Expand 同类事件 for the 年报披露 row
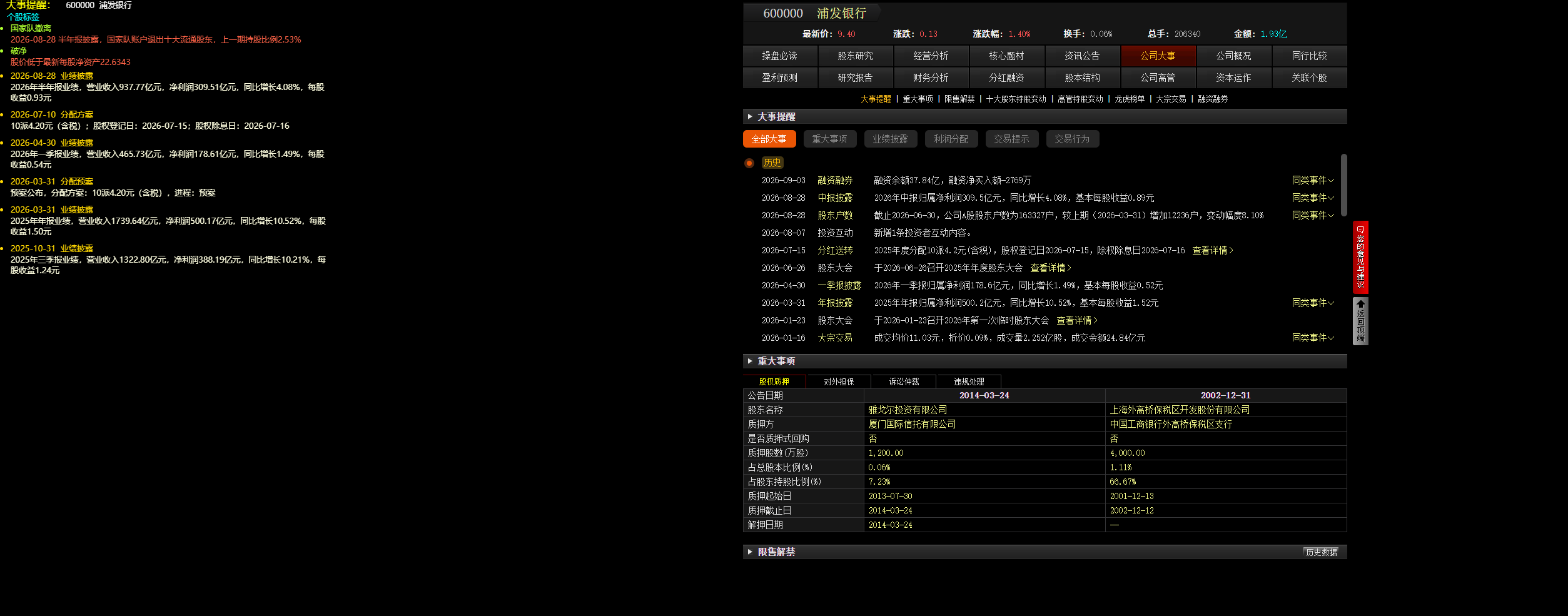This screenshot has height=616, width=1568. [1313, 303]
